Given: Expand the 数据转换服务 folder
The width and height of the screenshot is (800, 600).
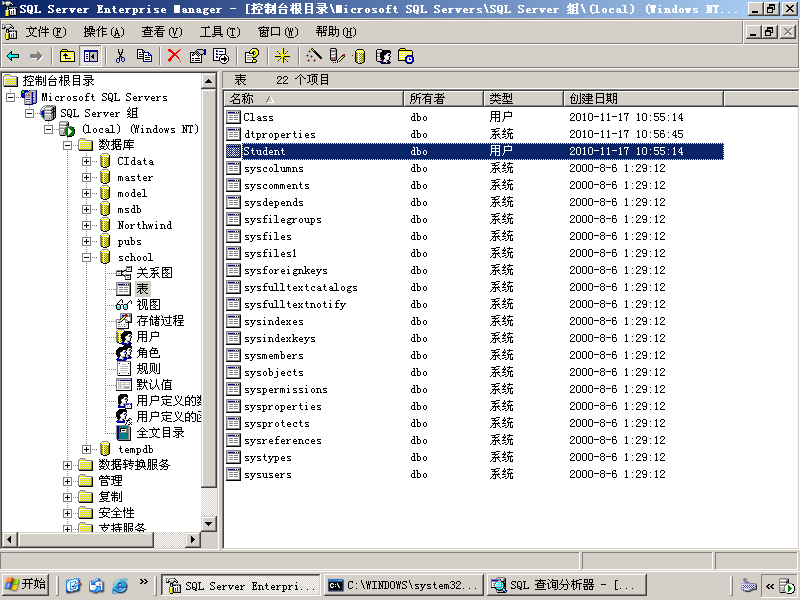Looking at the screenshot, I should click(67, 465).
